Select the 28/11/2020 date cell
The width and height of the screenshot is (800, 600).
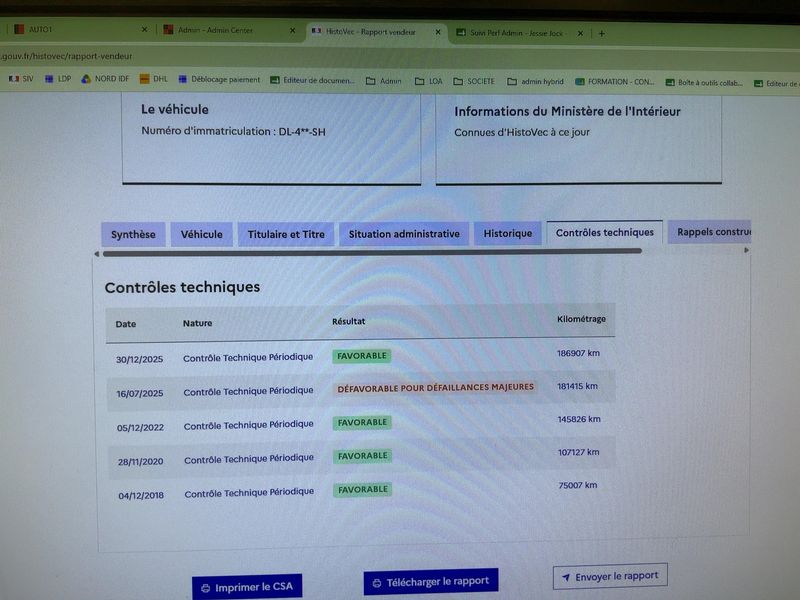(x=140, y=462)
